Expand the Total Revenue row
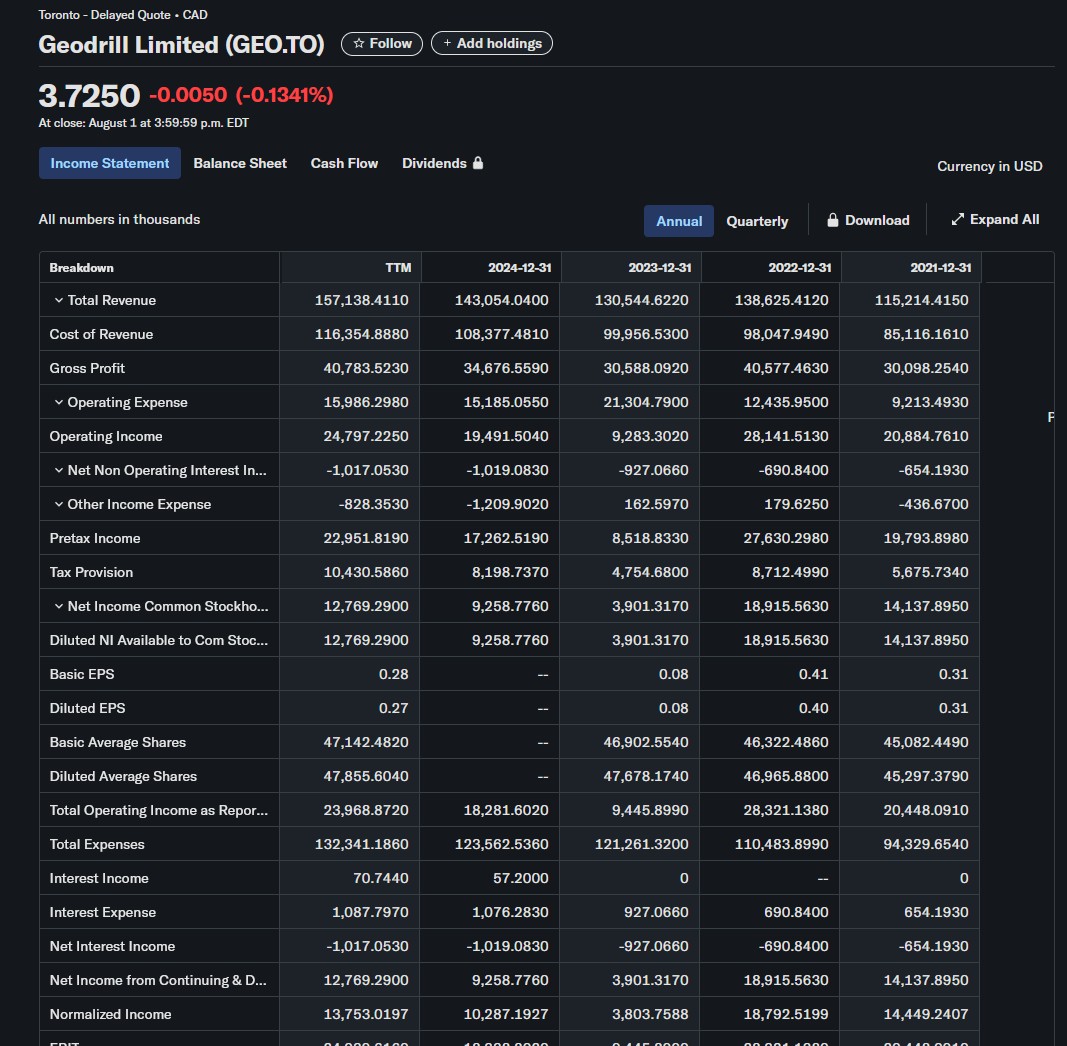Viewport: 1067px width, 1046px height. point(59,300)
